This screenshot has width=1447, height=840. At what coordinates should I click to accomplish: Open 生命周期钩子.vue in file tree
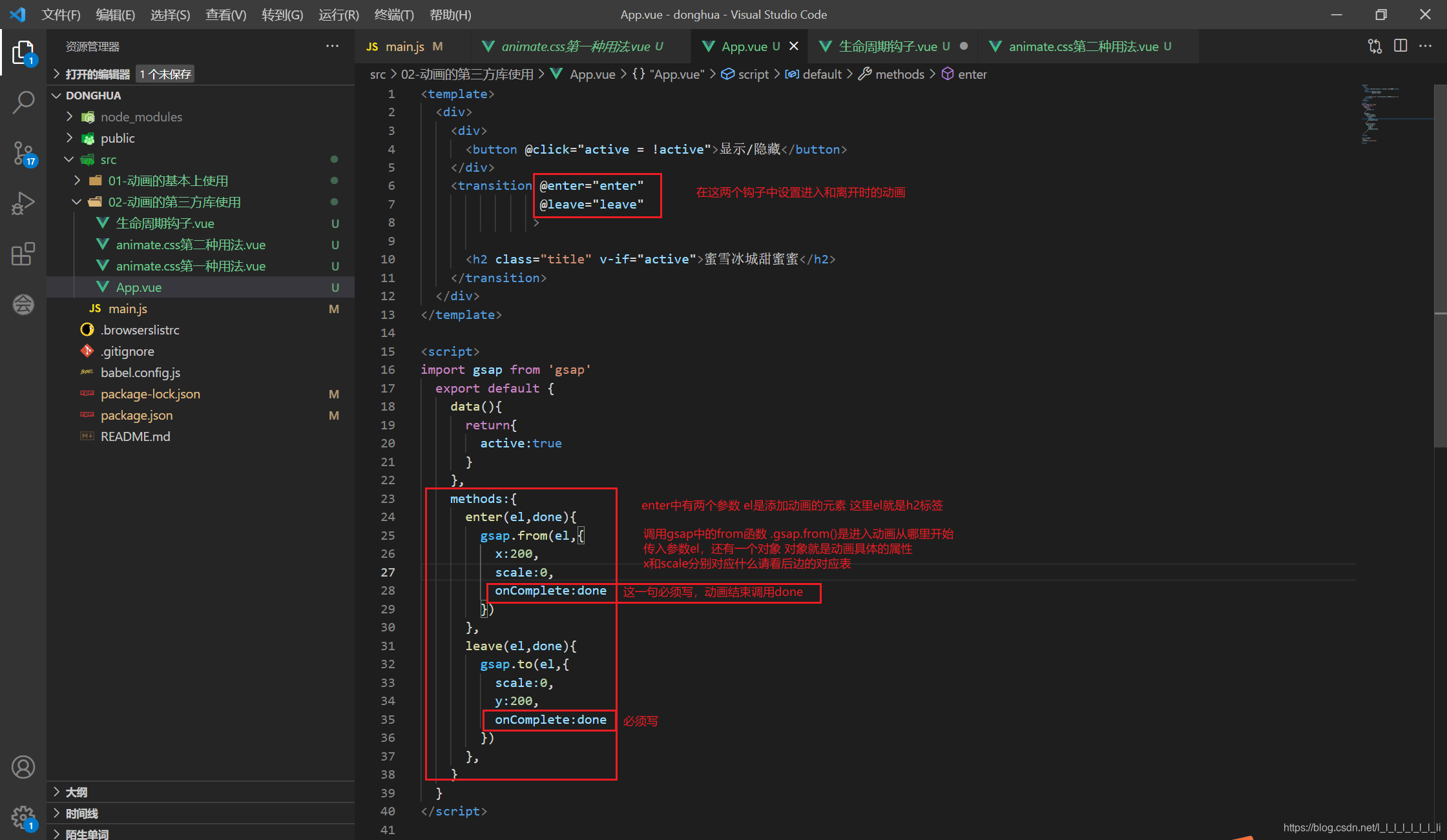[x=201, y=223]
